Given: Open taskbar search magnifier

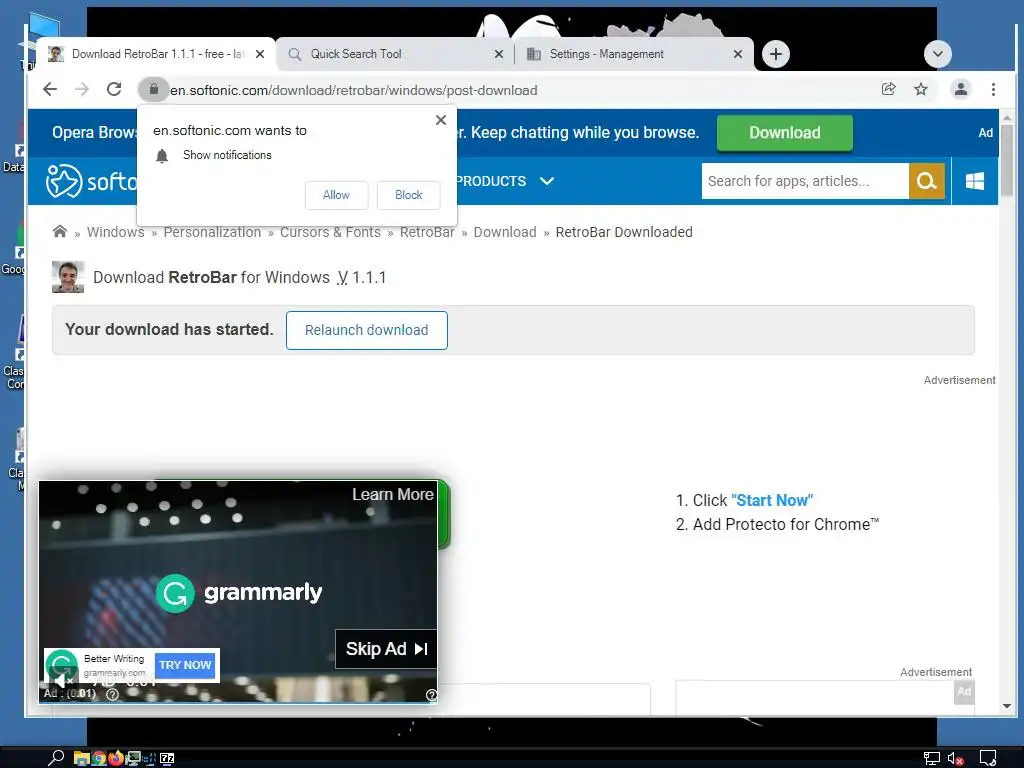Looking at the screenshot, I should 56,758.
